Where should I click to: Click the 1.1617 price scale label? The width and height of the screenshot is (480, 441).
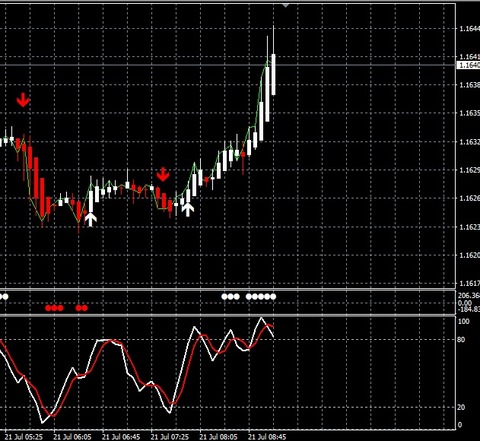point(470,284)
